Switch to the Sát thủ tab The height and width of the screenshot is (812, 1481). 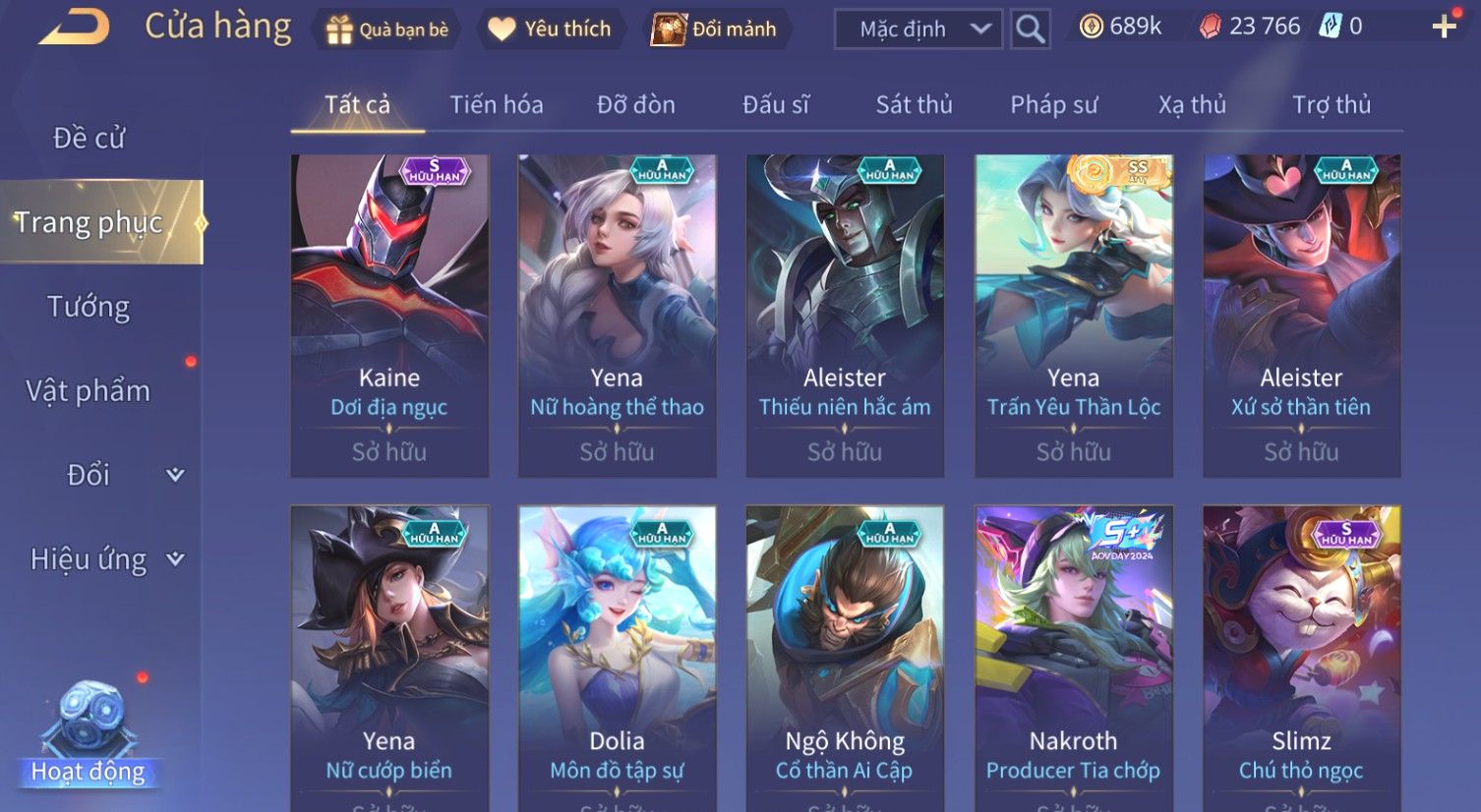915,104
